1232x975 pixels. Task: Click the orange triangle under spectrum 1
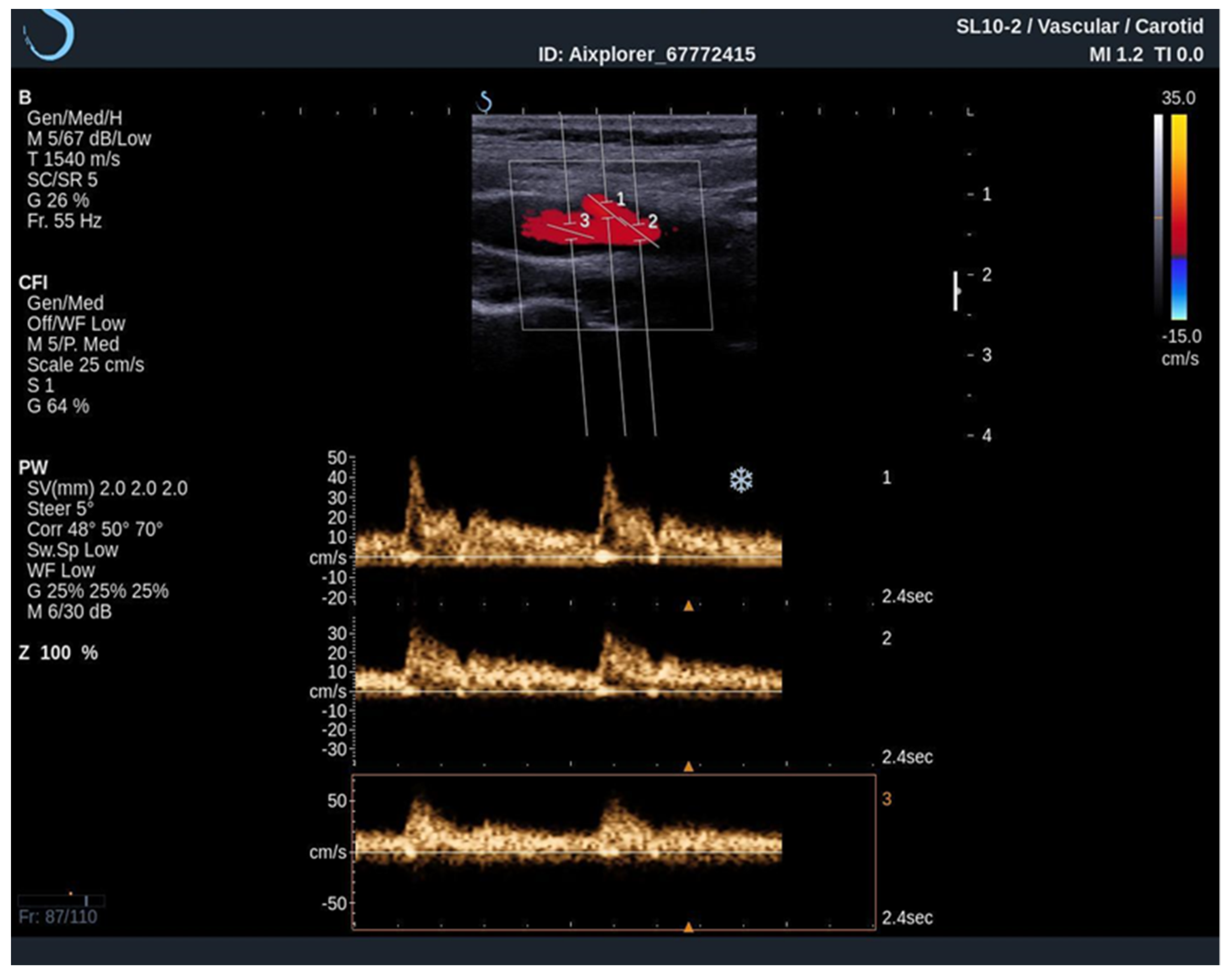pyautogui.click(x=689, y=606)
